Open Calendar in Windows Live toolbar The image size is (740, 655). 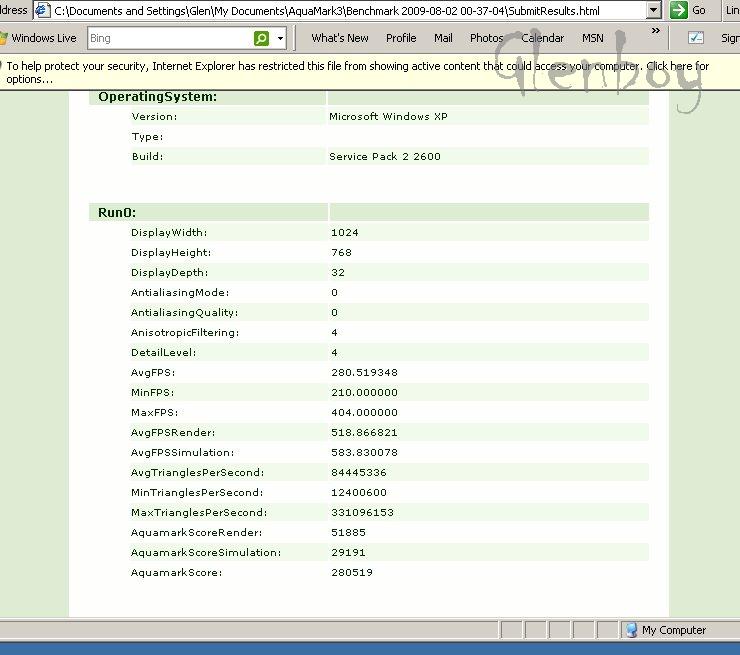point(543,38)
